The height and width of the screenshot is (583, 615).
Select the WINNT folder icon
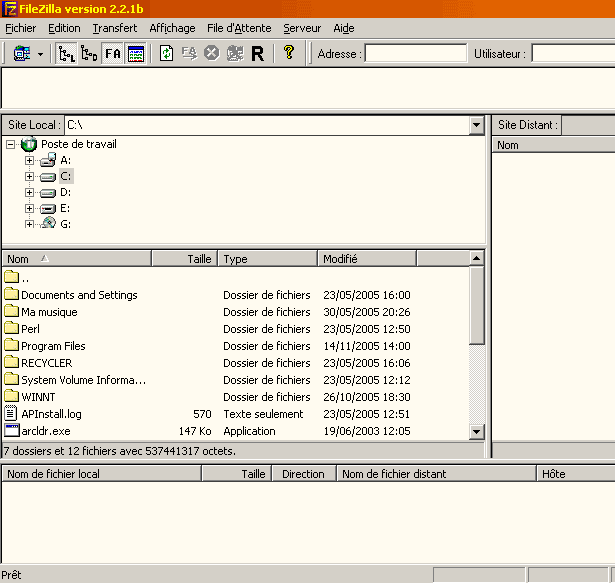(x=12, y=396)
